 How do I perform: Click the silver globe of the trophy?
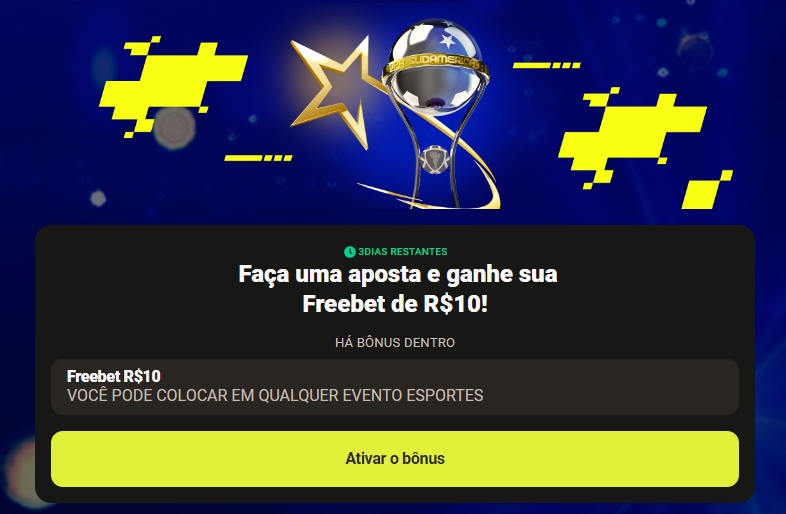pyautogui.click(x=435, y=66)
